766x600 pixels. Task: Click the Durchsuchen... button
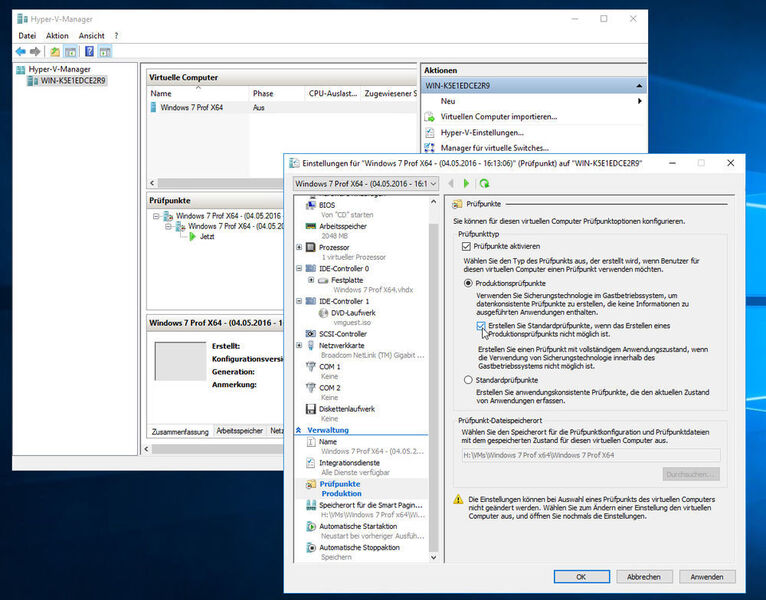pyautogui.click(x=691, y=474)
